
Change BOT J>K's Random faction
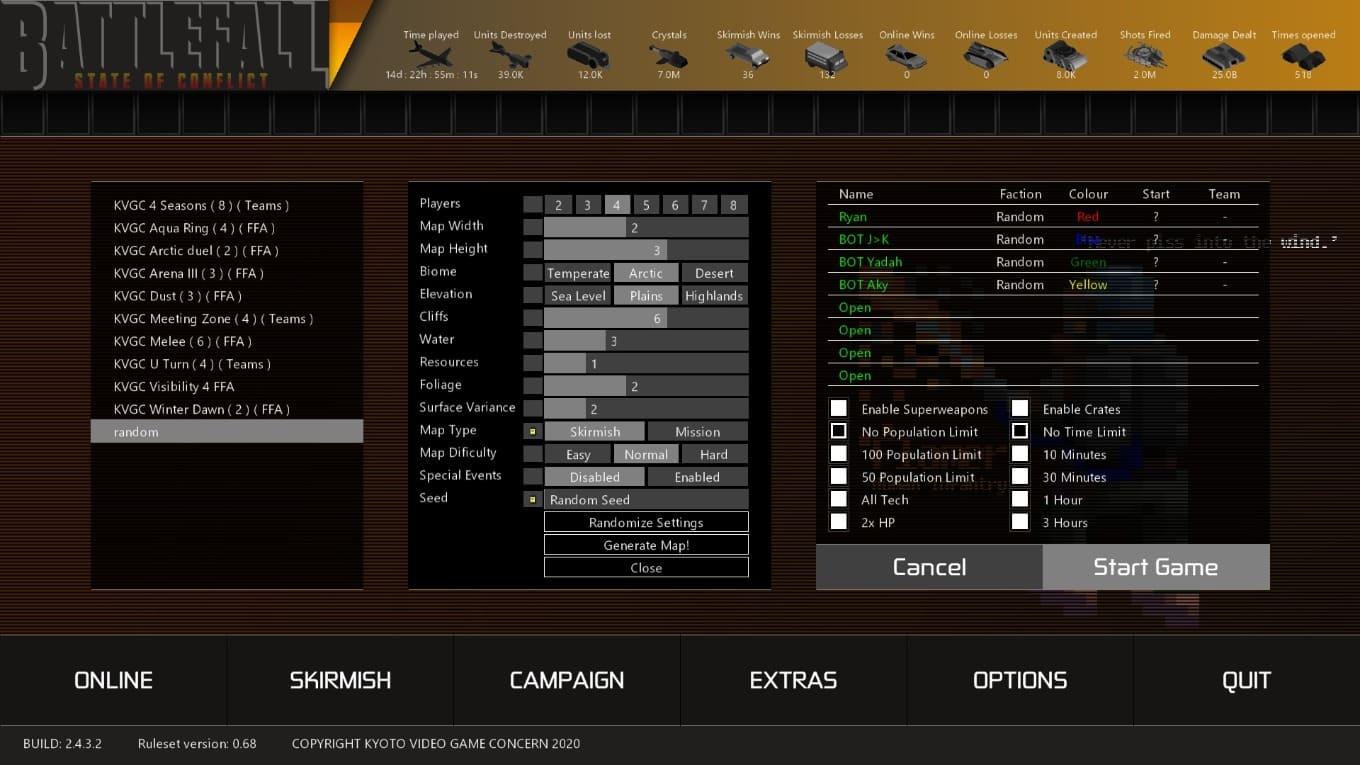pyautogui.click(x=1020, y=239)
